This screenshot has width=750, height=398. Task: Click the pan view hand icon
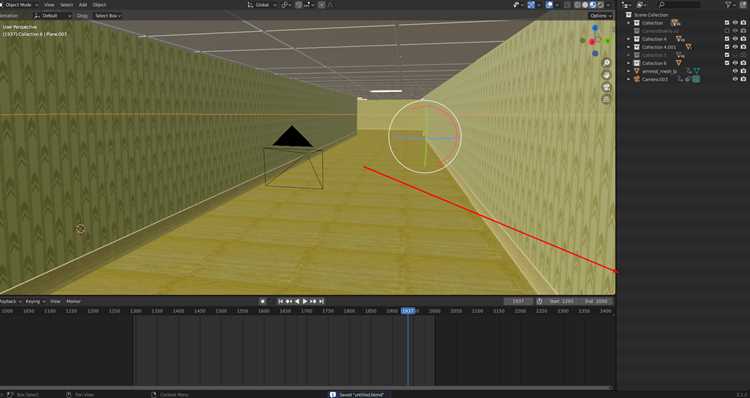coord(607,75)
